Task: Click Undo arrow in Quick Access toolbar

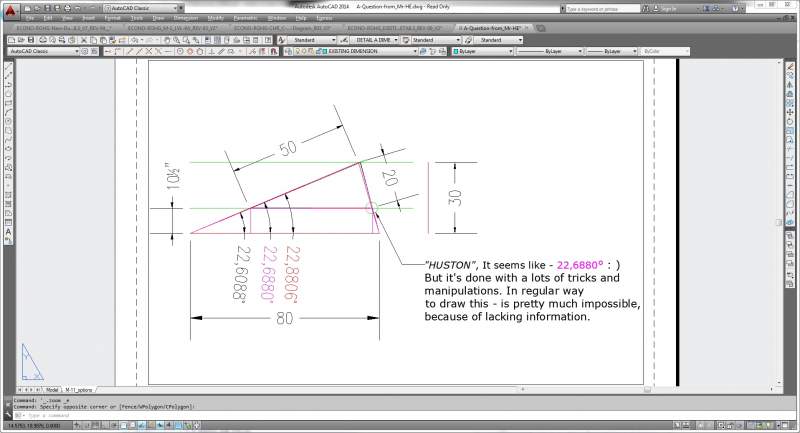Action: point(78,8)
